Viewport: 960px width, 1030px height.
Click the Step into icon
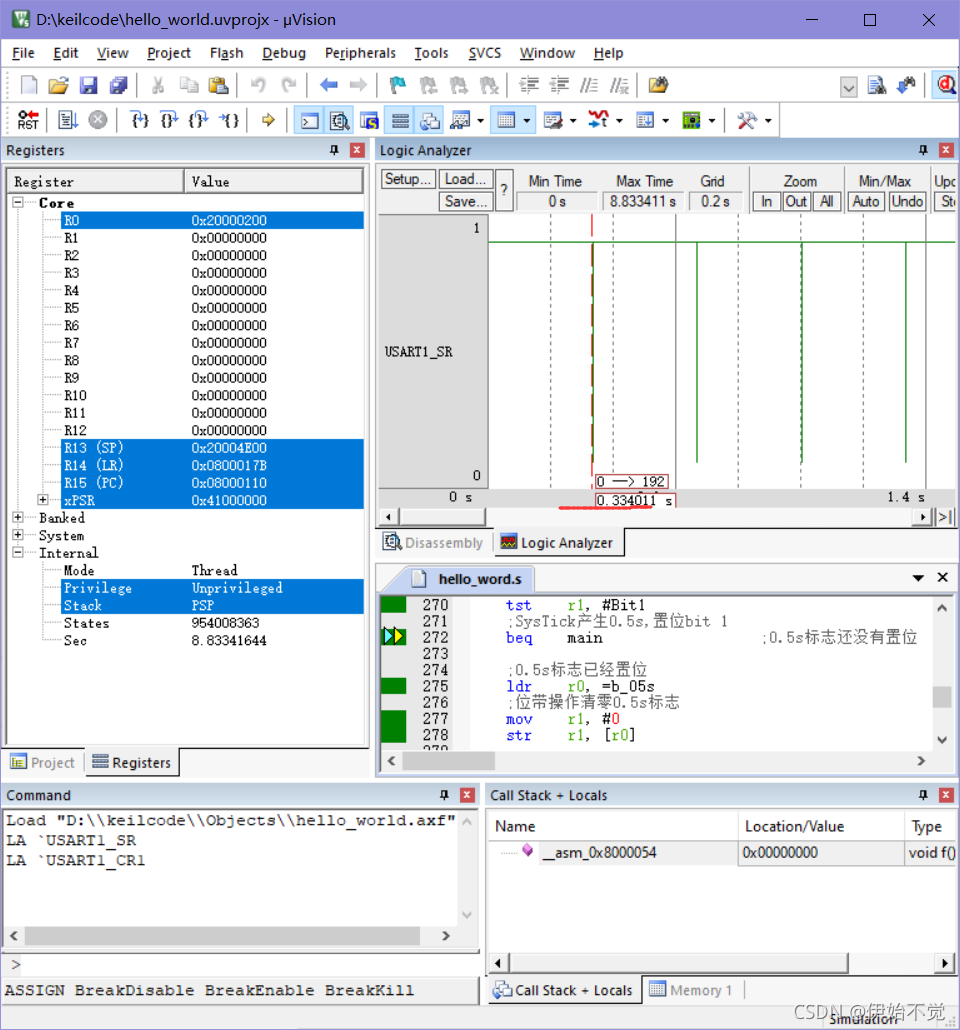(139, 120)
